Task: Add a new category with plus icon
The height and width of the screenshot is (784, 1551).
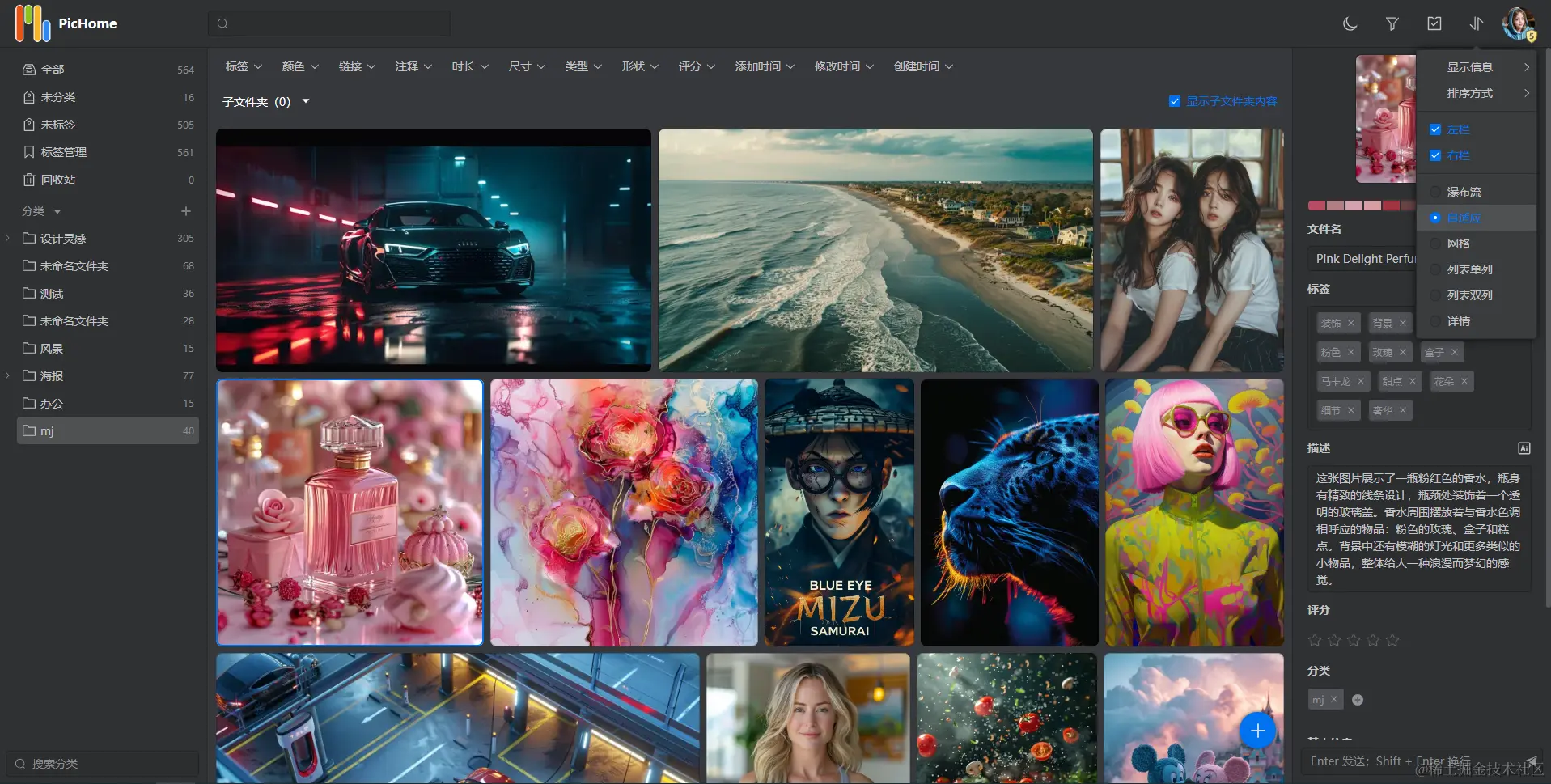Action: click(185, 211)
